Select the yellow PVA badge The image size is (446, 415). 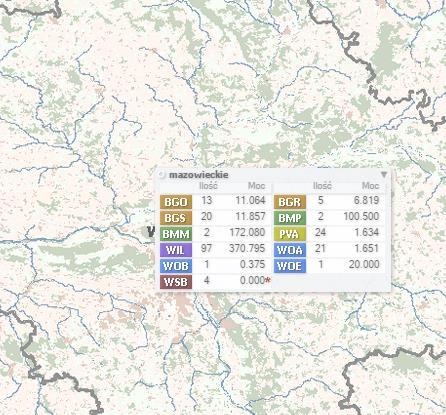pos(290,234)
